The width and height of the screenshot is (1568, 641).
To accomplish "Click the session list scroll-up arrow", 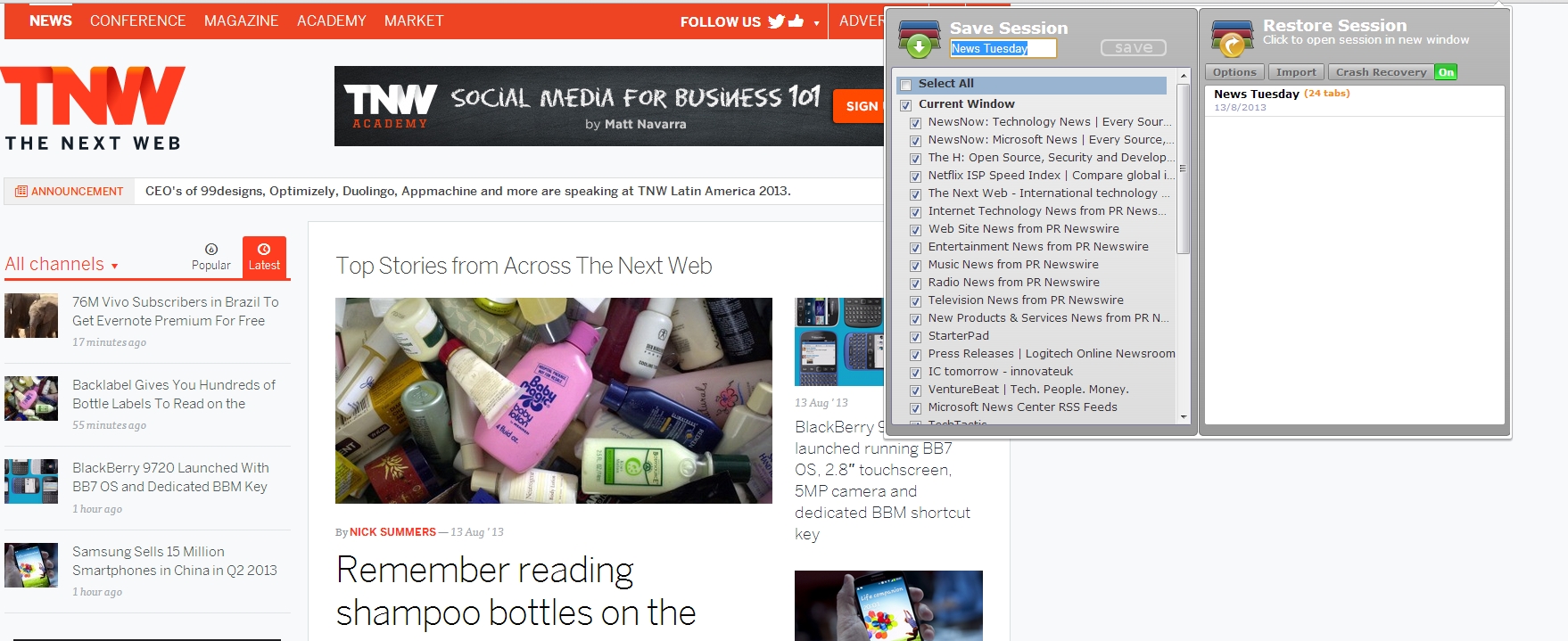I will pyautogui.click(x=1184, y=76).
